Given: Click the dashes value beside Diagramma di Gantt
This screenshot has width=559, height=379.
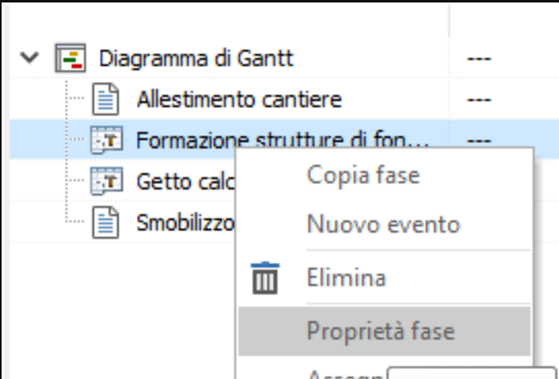Looking at the screenshot, I should click(479, 58).
